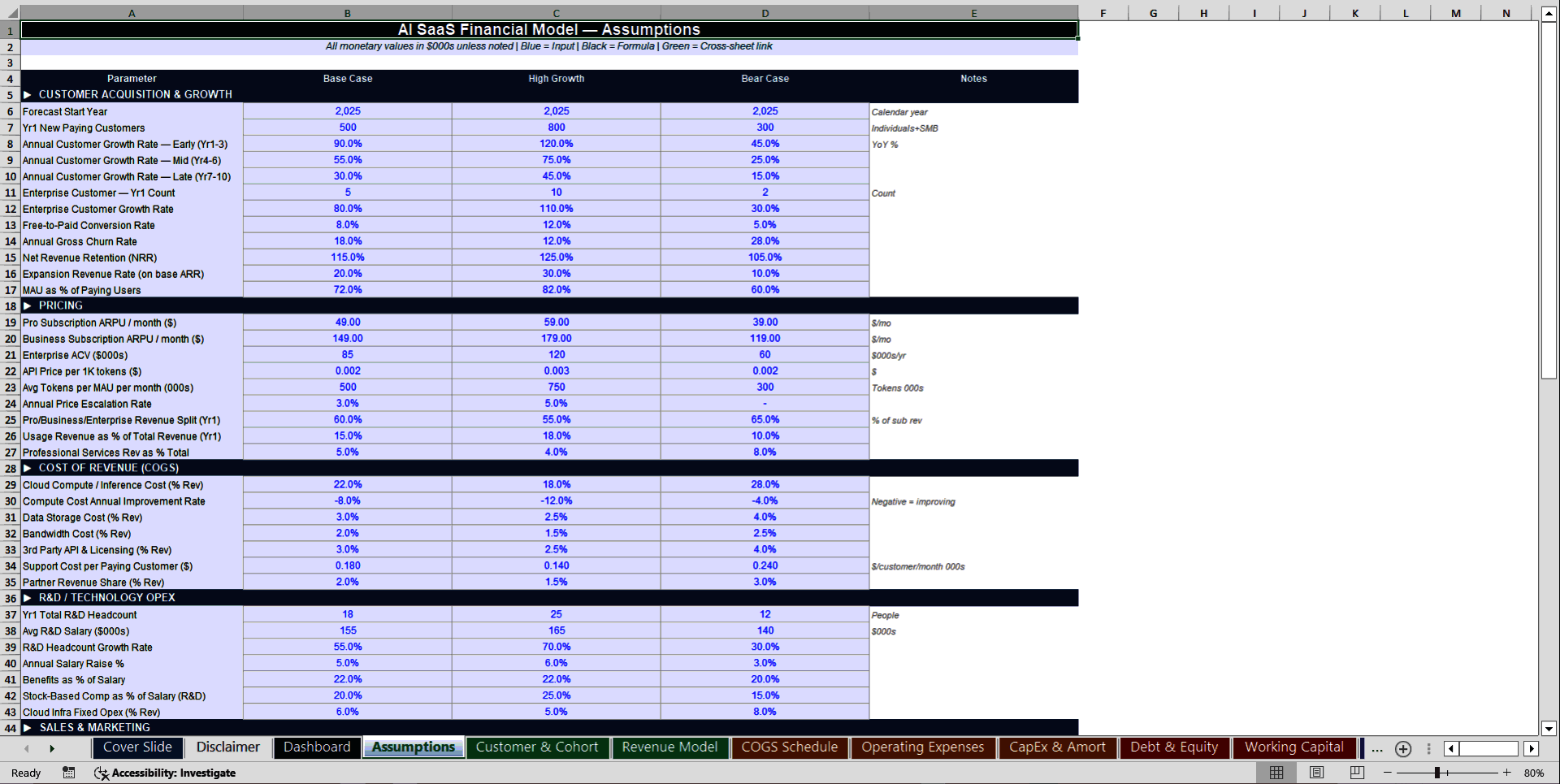Open the sheet list via the ellipsis icon
The image size is (1560, 784).
pos(1376,748)
